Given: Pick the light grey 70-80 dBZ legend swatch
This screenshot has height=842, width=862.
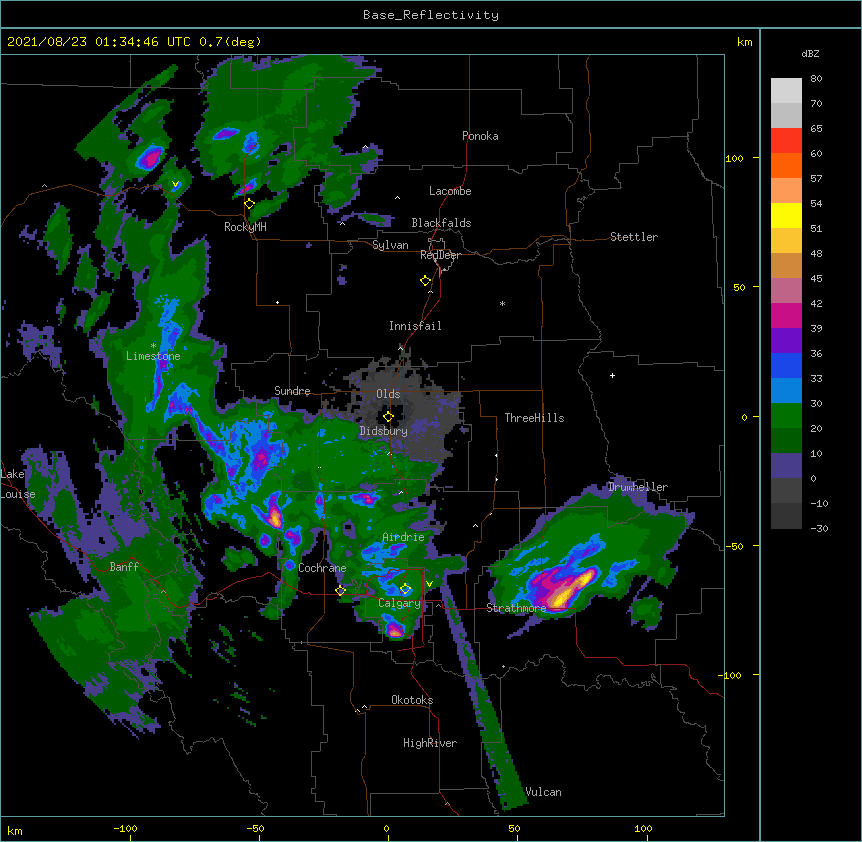Looking at the screenshot, I should pyautogui.click(x=786, y=91).
